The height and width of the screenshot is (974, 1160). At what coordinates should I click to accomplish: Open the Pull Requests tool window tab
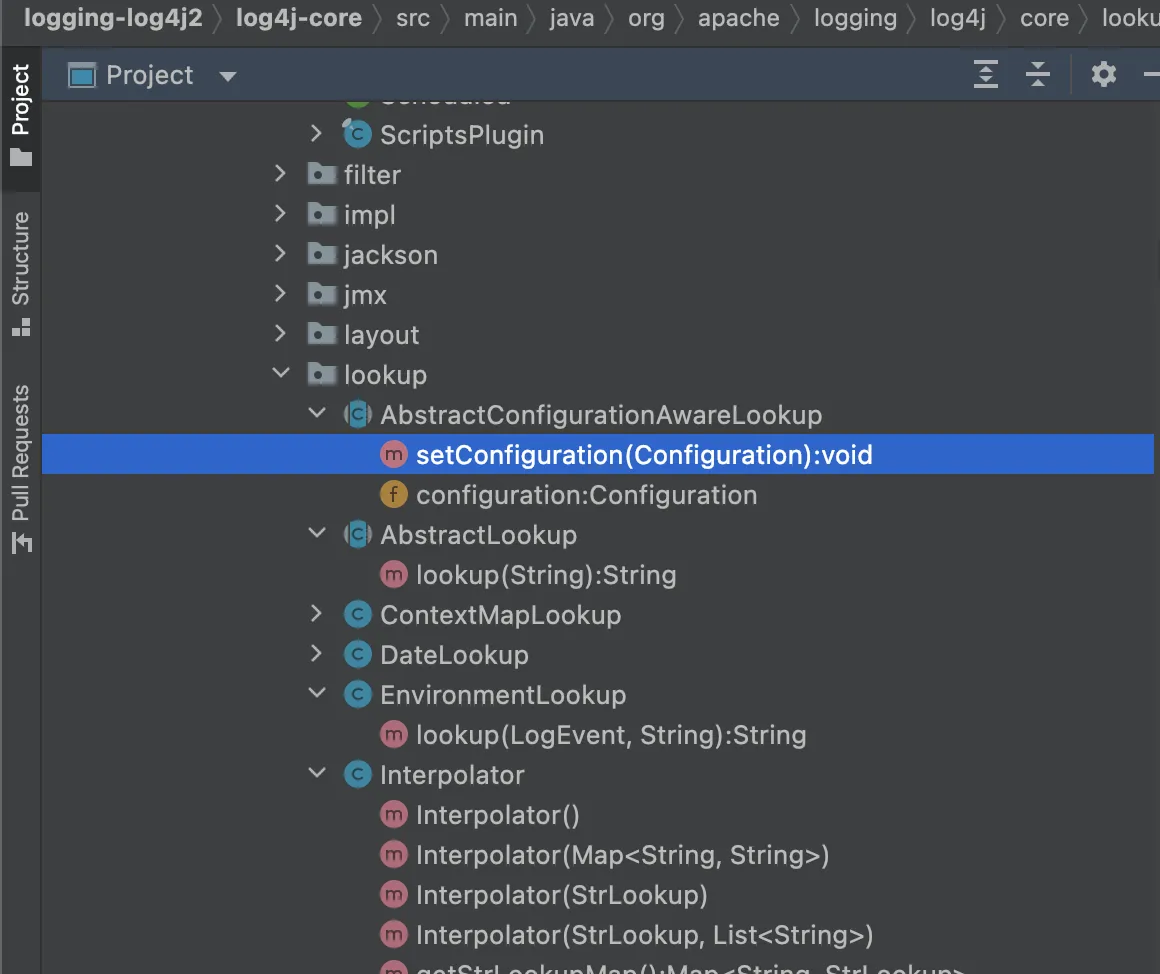tap(21, 467)
